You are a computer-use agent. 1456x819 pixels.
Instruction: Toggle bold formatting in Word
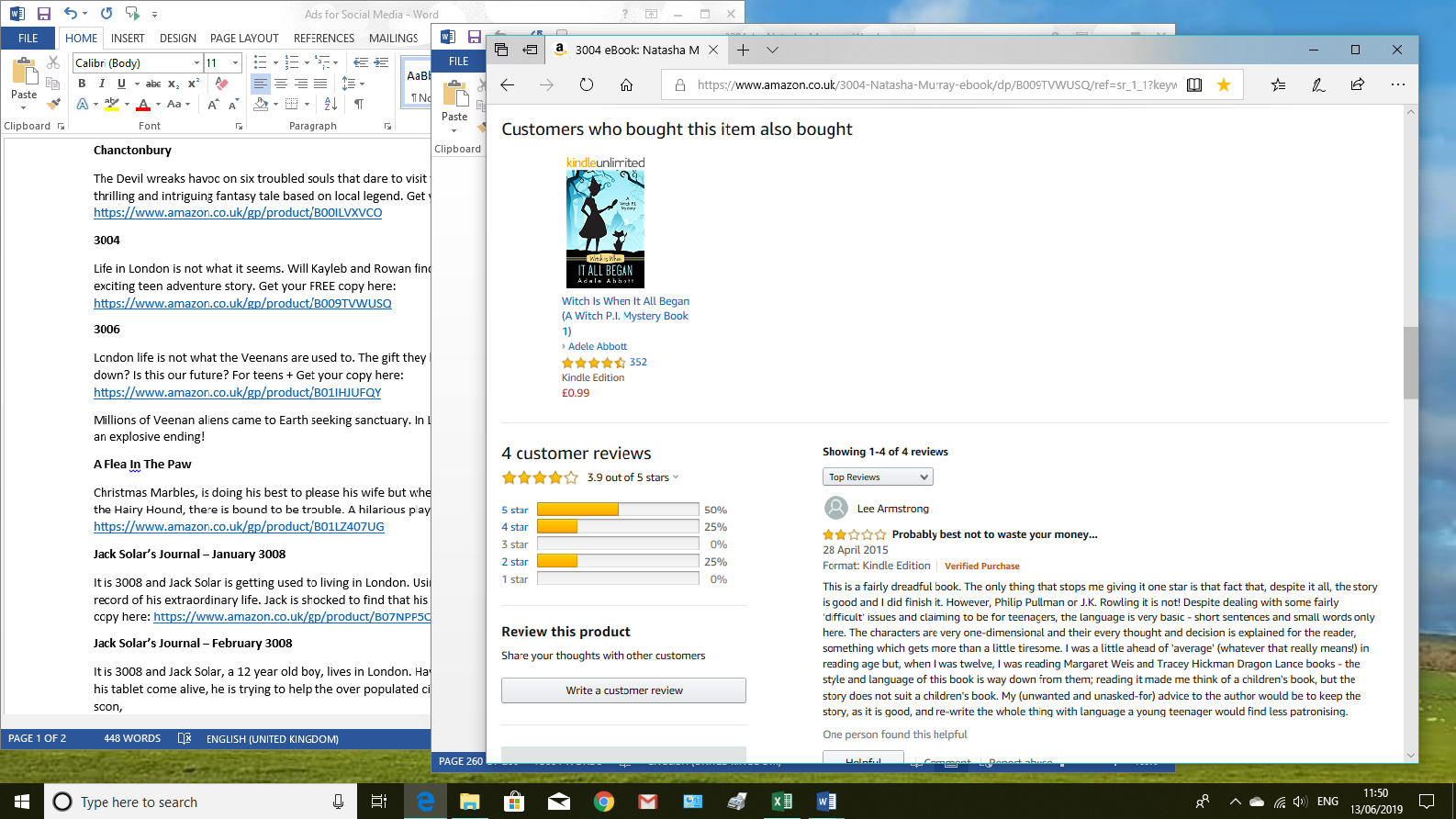82,84
